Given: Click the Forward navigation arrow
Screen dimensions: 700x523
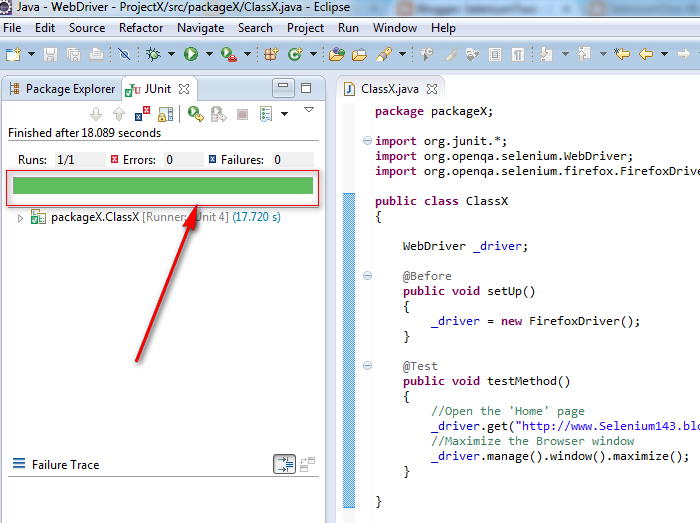Looking at the screenshot, I should pyautogui.click(x=683, y=54).
